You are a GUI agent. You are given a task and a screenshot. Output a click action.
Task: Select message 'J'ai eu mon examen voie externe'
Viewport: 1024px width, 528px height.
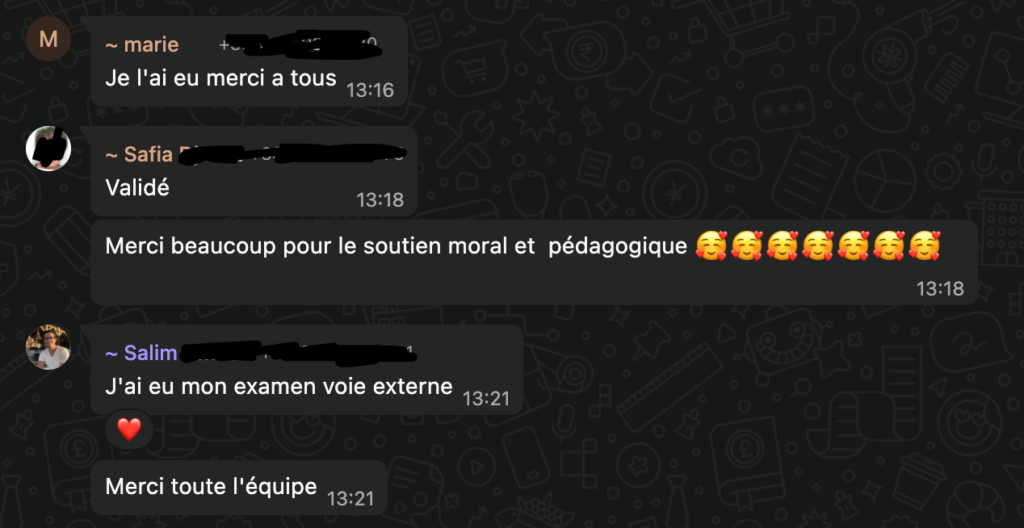[x=306, y=370]
